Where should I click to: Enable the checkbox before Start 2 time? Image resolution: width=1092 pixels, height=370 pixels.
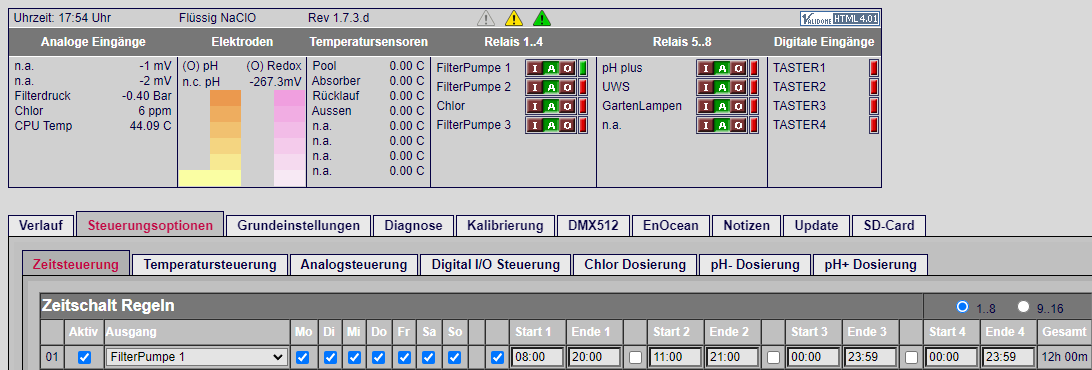tap(635, 357)
